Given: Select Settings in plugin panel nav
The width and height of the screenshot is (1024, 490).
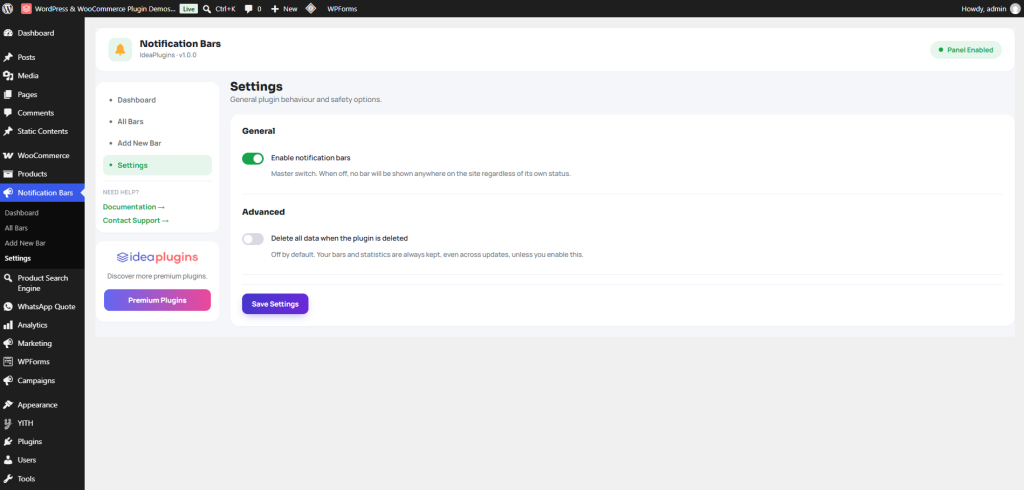Looking at the screenshot, I should (157, 165).
